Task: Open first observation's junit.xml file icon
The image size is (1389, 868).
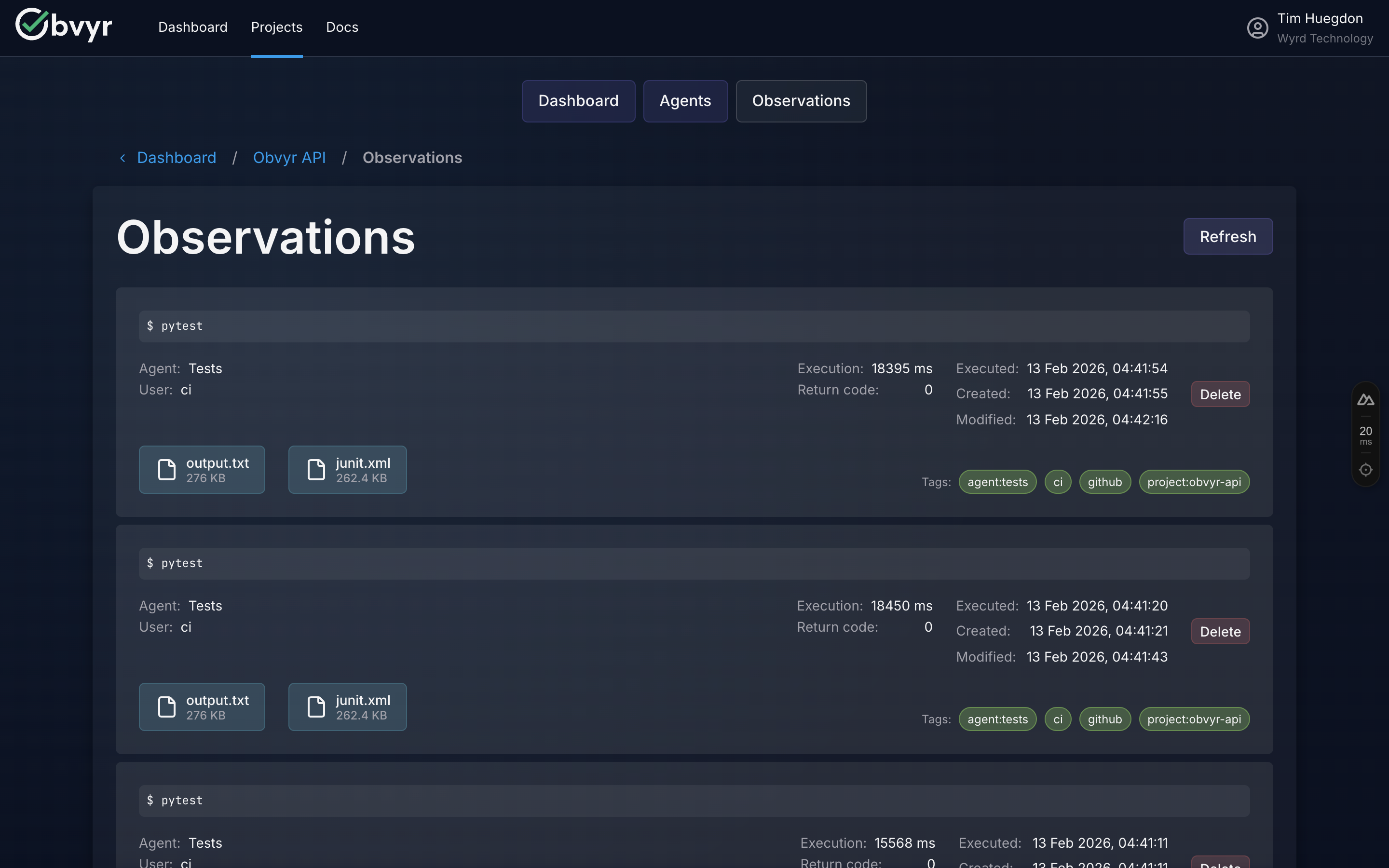Action: pyautogui.click(x=316, y=470)
